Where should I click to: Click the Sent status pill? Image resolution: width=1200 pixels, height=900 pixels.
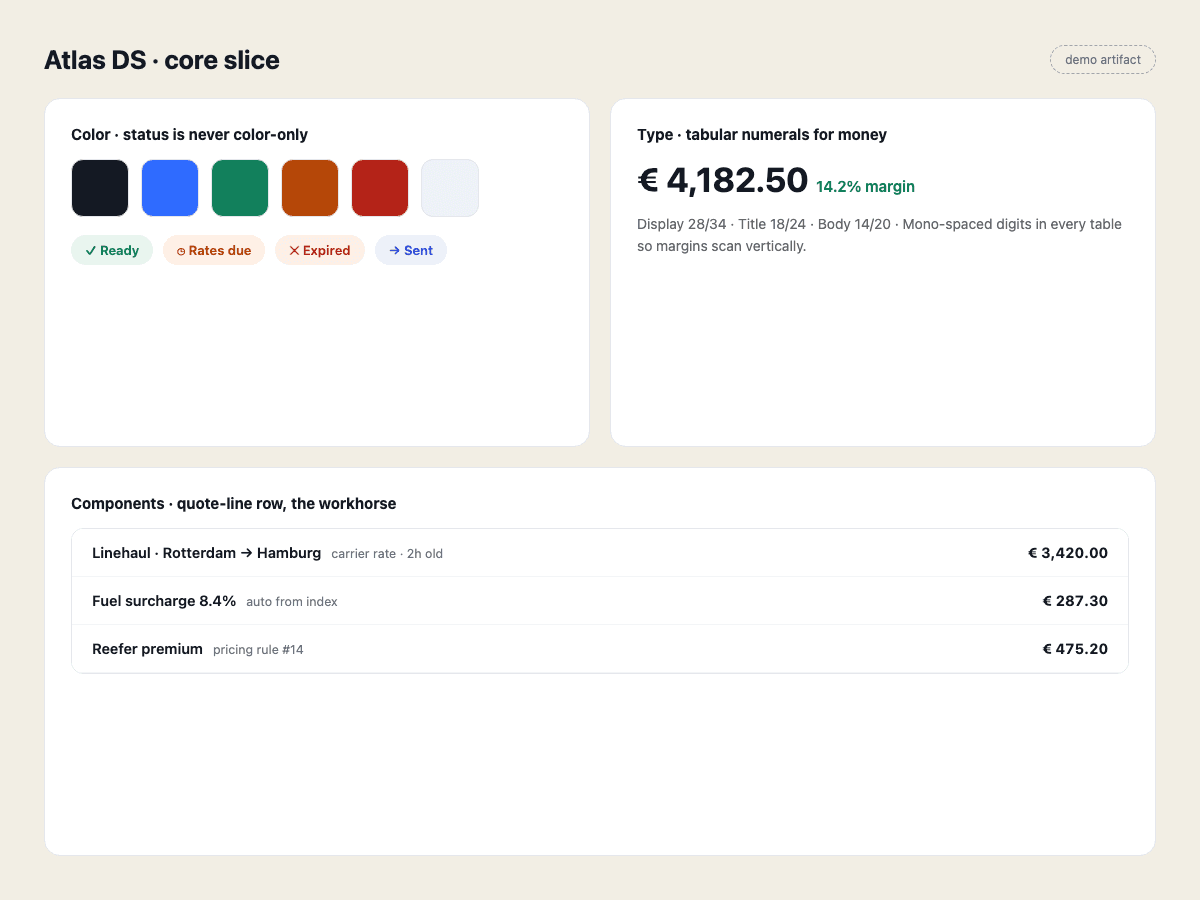(411, 250)
